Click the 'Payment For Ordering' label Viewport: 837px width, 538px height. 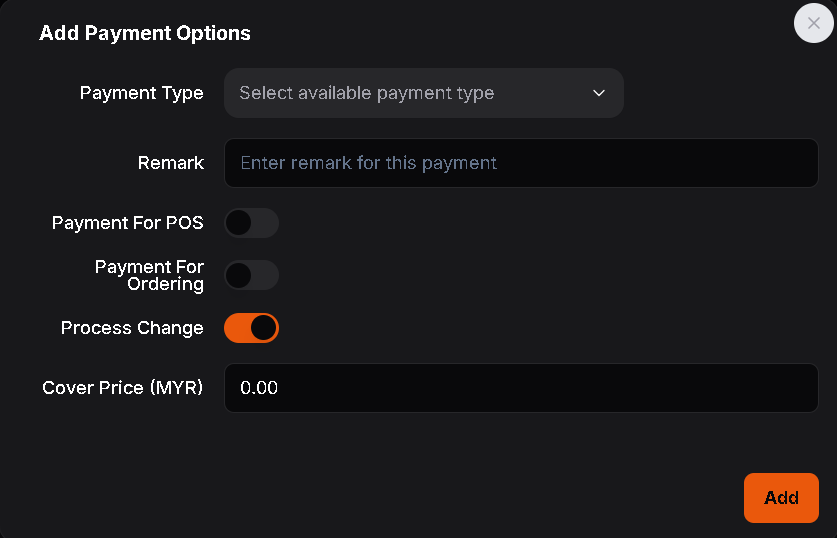pyautogui.click(x=149, y=275)
